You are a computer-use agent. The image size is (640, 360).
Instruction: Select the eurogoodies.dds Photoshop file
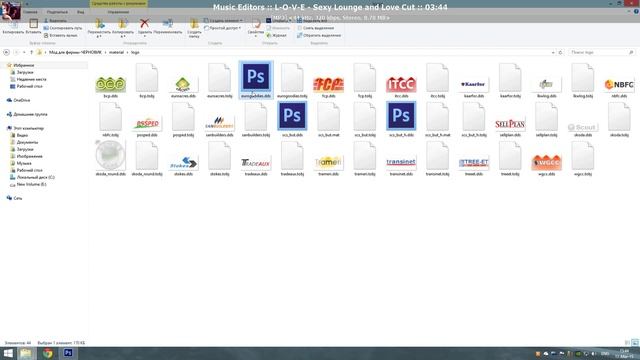click(x=256, y=80)
